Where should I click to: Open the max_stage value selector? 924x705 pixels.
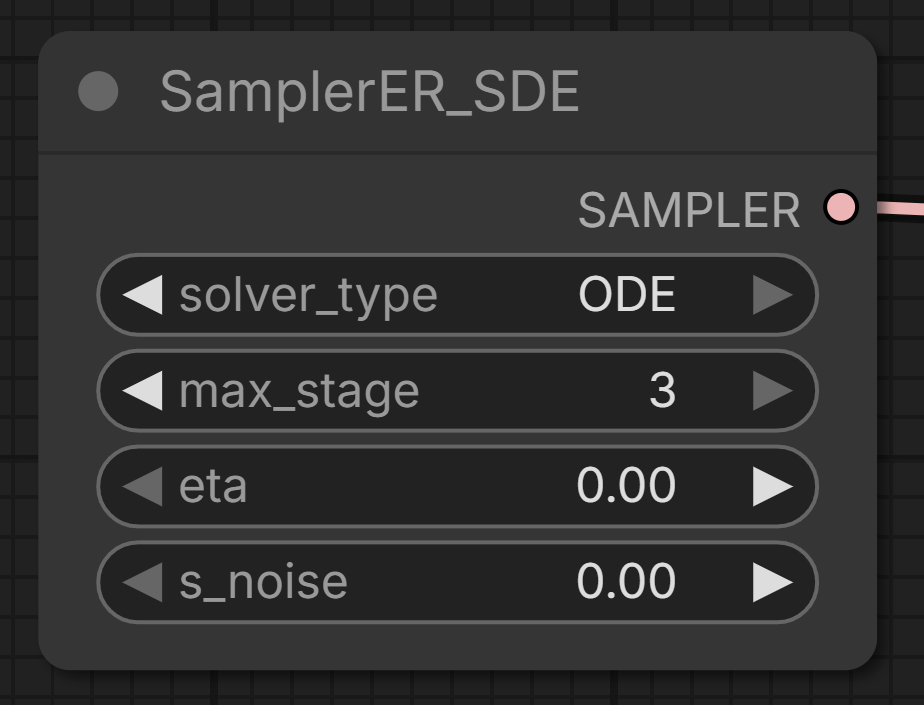tap(457, 390)
